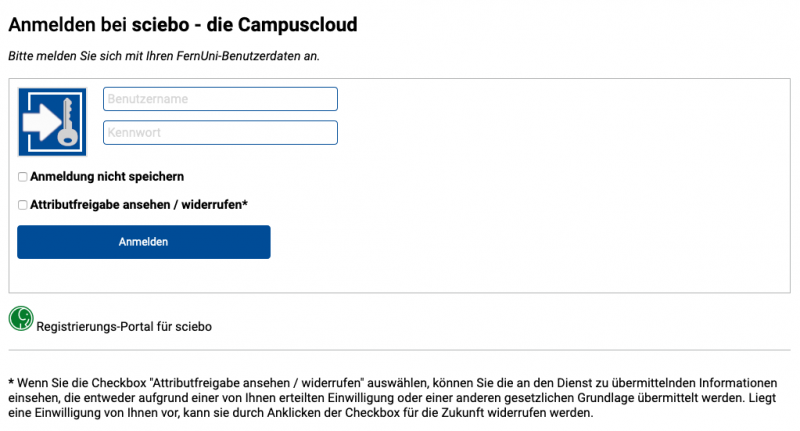Click the 'Attributfreigabe ansehen / widerrufen' label text
Image resolution: width=800 pixels, height=431 pixels.
pos(136,205)
